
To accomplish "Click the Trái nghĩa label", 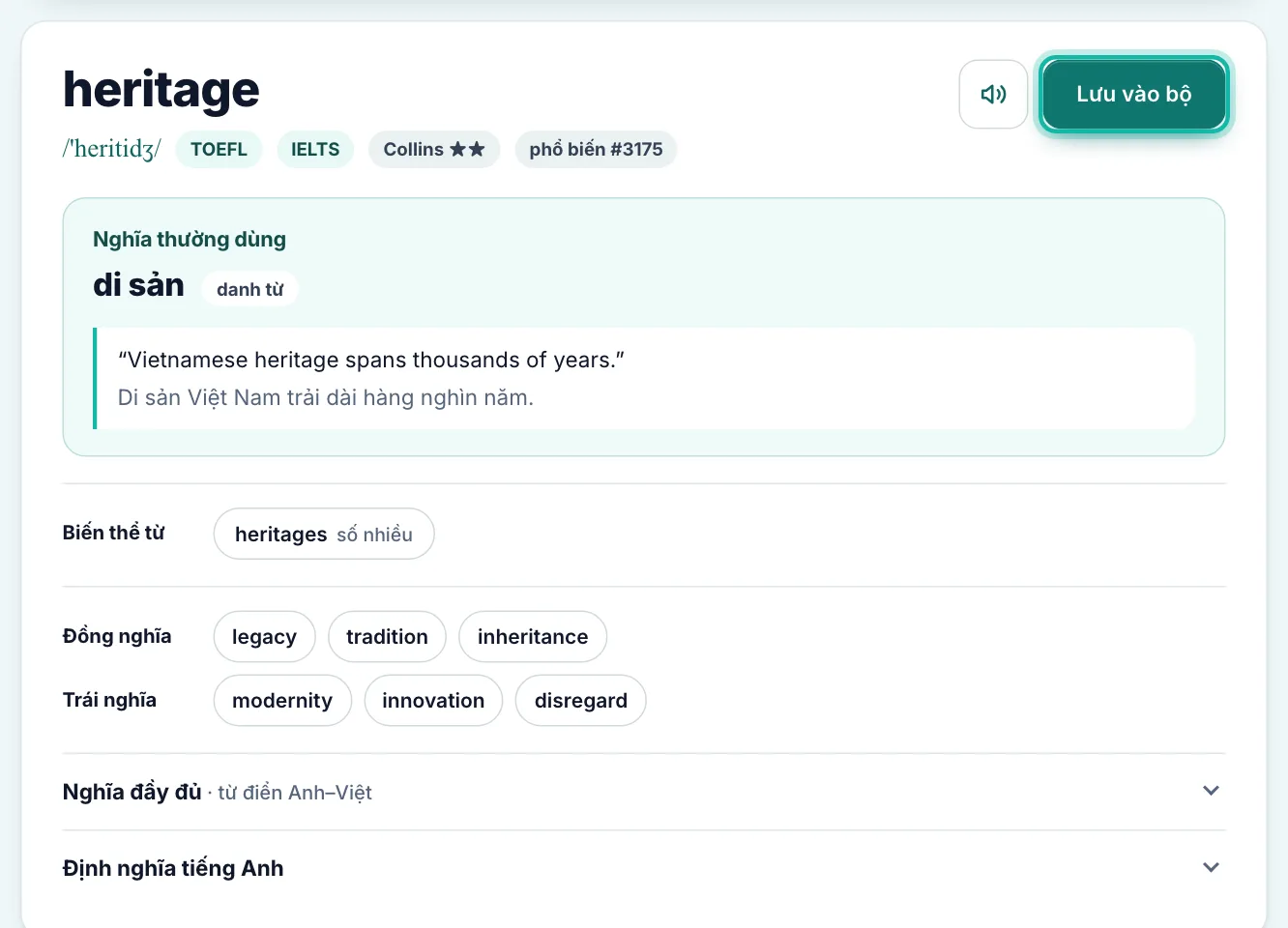I will click(x=109, y=700).
